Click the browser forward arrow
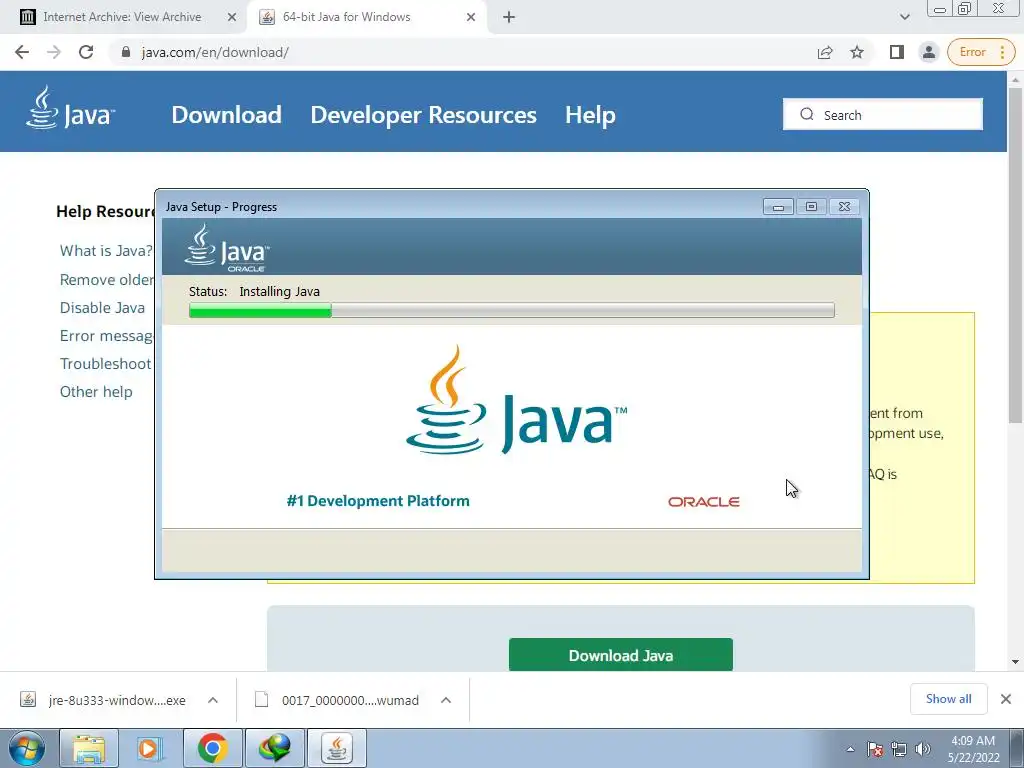Screen dimensions: 1024x768 [54, 52]
